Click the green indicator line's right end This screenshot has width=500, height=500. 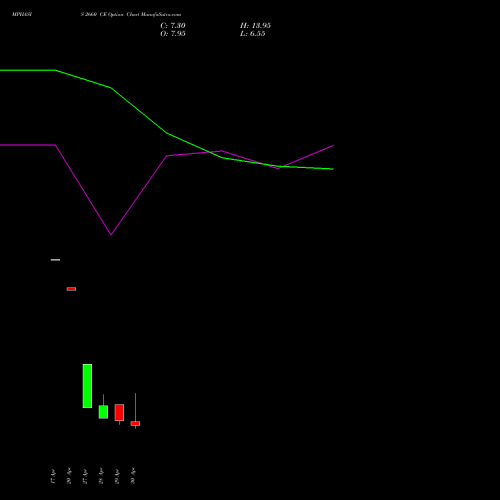pyautogui.click(x=333, y=169)
